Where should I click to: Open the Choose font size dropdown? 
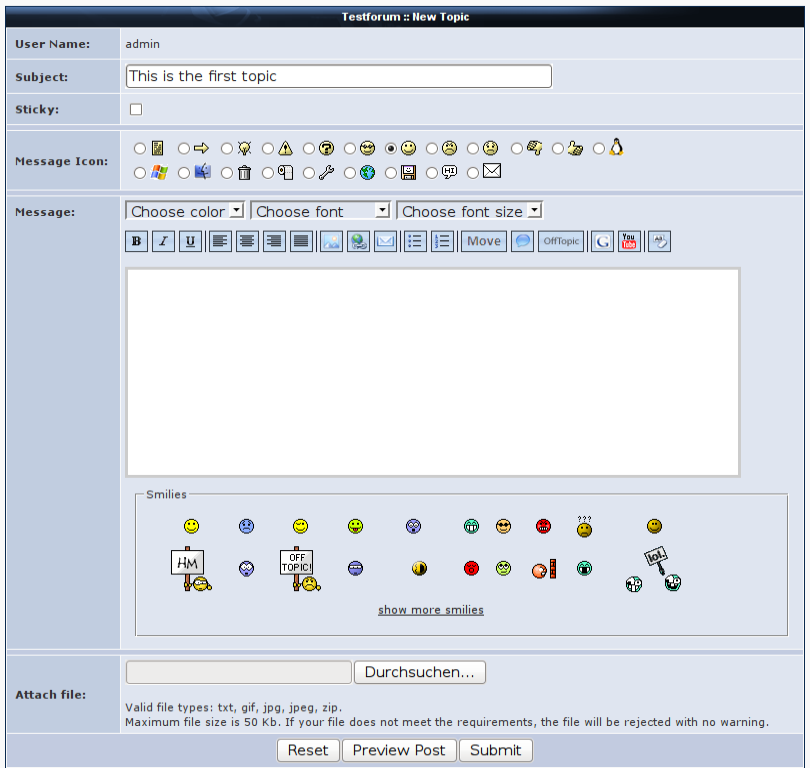pyautogui.click(x=469, y=211)
